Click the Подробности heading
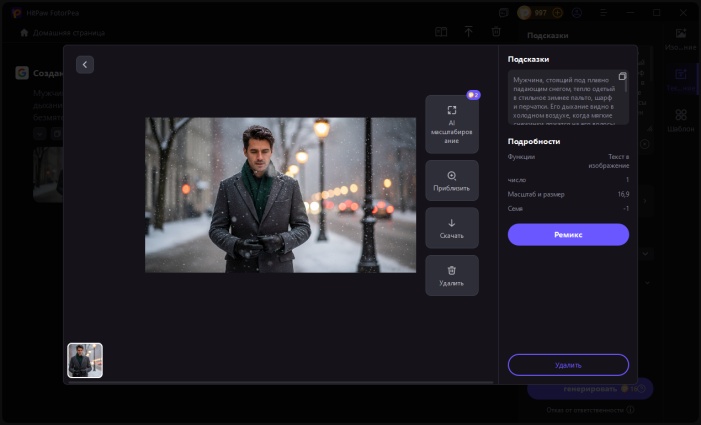 pos(534,142)
